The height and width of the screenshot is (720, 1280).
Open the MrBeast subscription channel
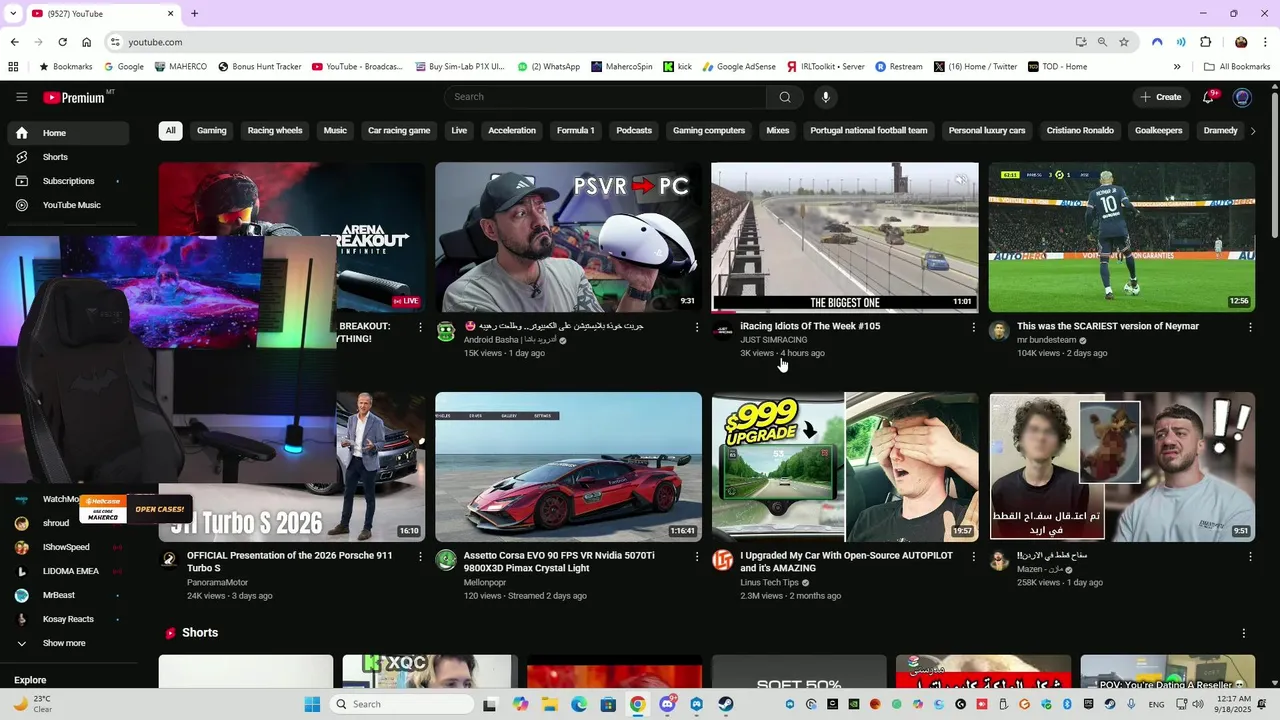point(68,595)
